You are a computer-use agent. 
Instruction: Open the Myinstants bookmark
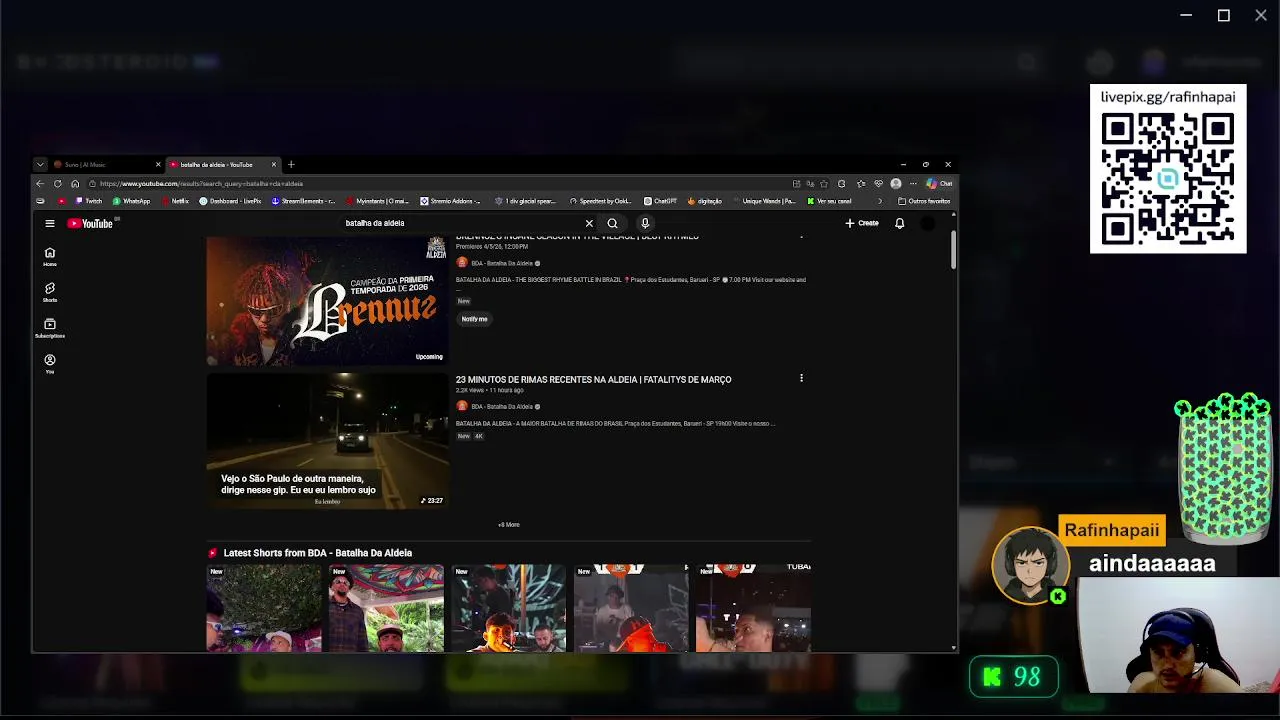[x=377, y=201]
